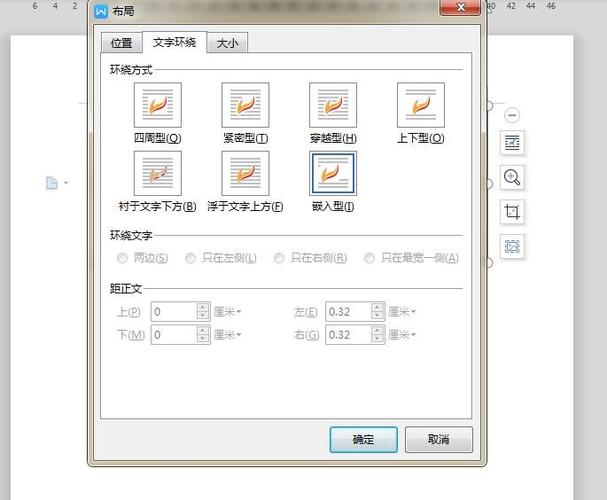Image resolution: width=607 pixels, height=500 pixels.
Task: Open unit dropdown 厘米 for 右(G)
Action: [x=402, y=335]
